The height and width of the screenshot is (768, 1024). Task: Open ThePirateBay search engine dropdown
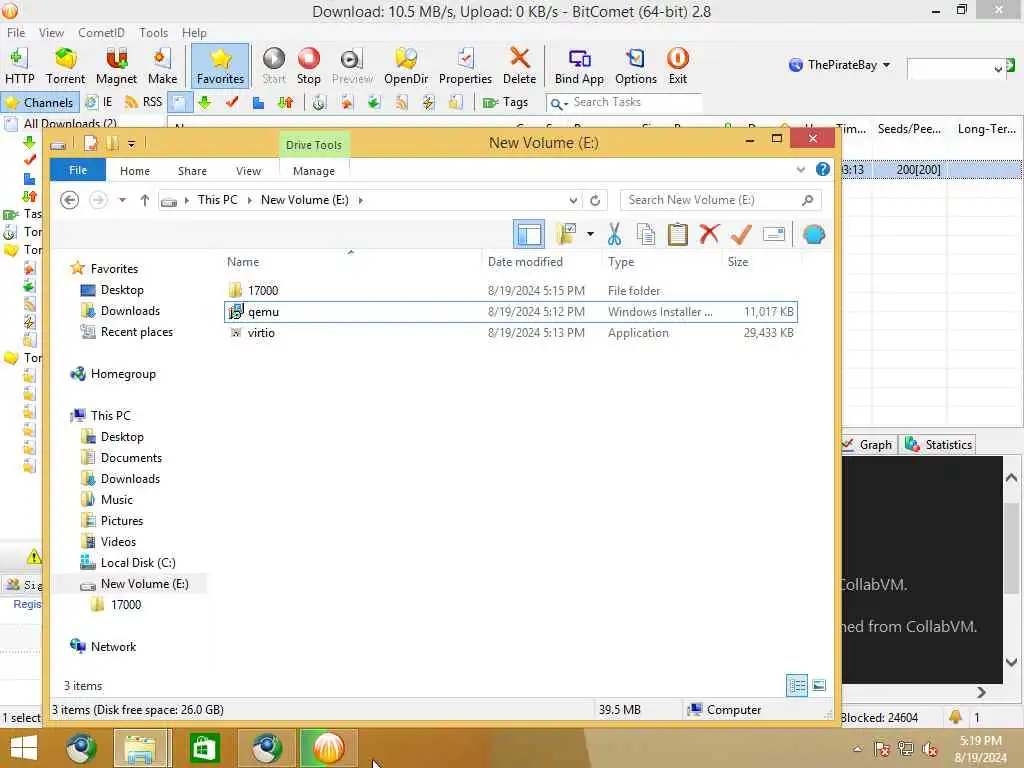tap(886, 65)
